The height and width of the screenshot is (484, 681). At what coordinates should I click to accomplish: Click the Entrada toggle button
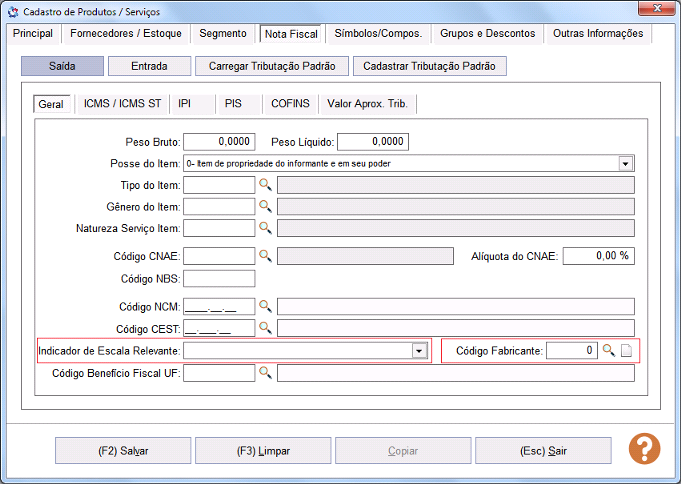click(x=149, y=66)
